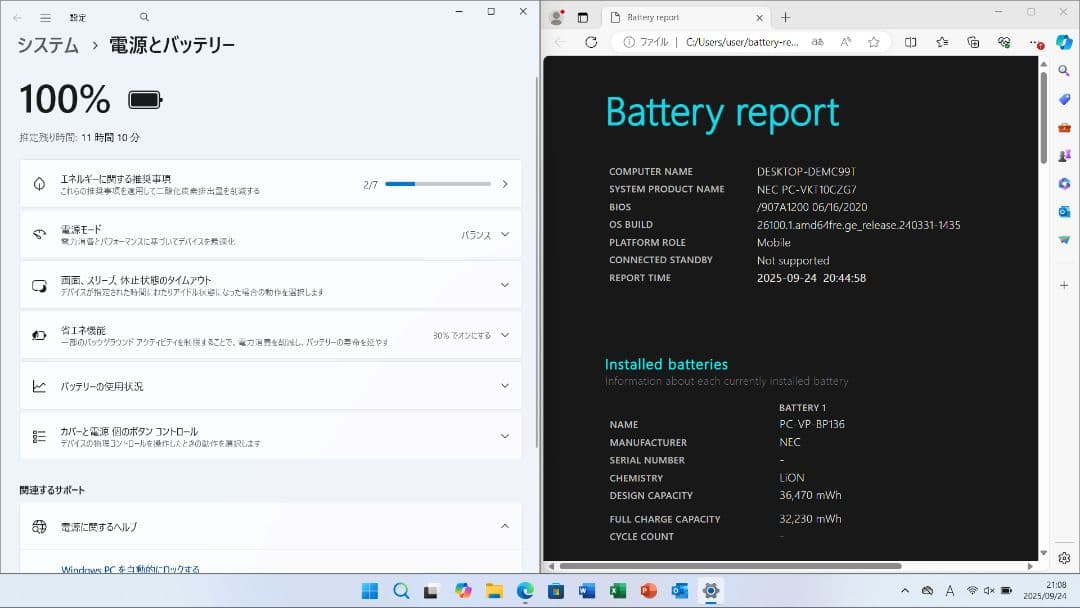Image resolution: width=1080 pixels, height=608 pixels.
Task: Open Copilot in the Edge toolbar
Action: point(1063,42)
